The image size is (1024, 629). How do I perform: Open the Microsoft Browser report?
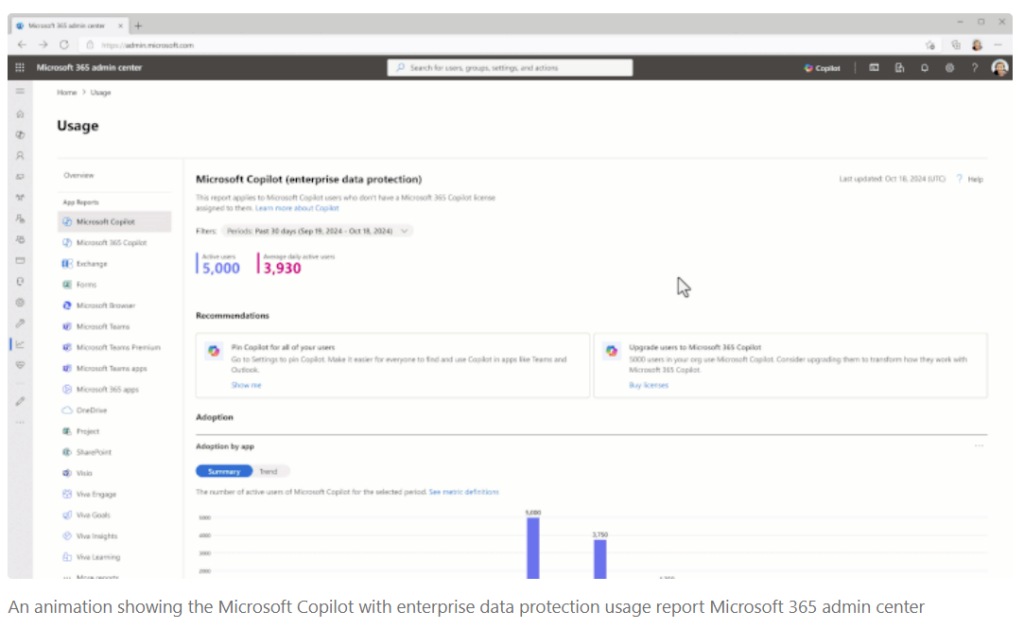(105, 306)
